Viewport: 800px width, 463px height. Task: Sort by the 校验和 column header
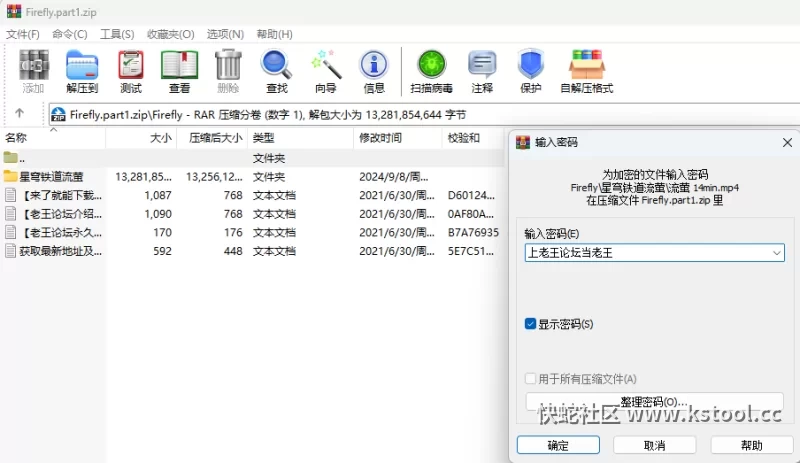click(473, 138)
